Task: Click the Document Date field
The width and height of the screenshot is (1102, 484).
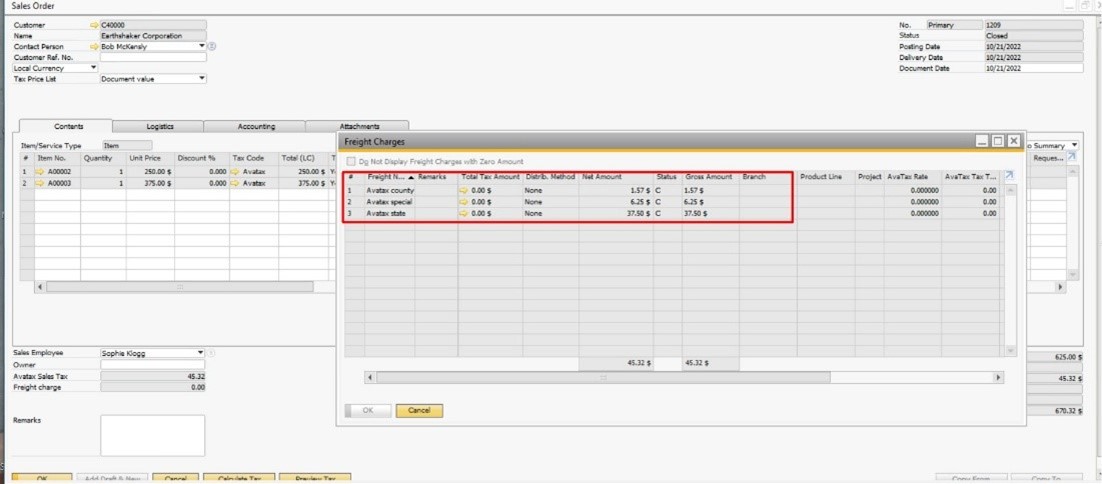Action: (x=1033, y=68)
